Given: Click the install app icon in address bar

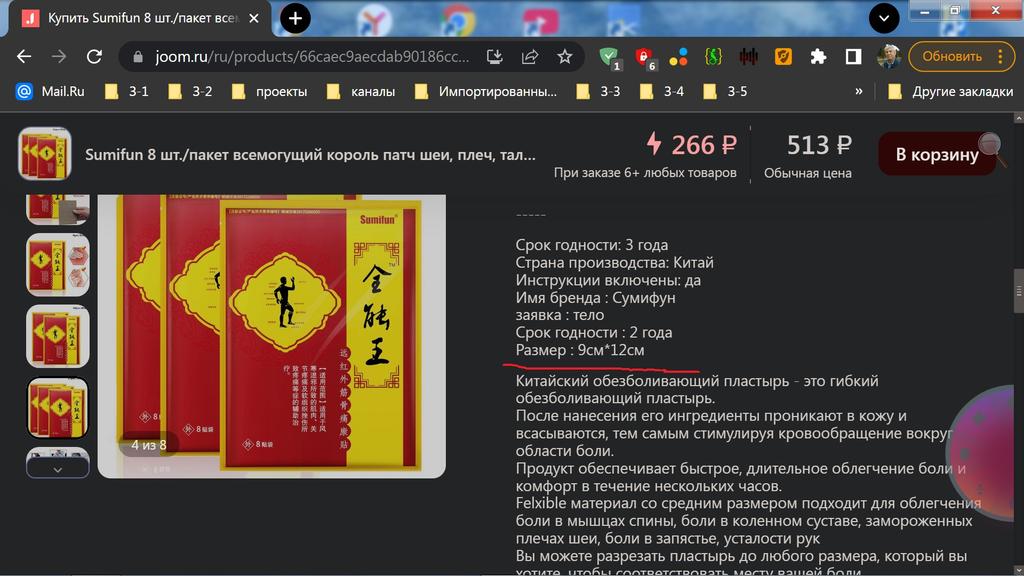Looking at the screenshot, I should 495,57.
